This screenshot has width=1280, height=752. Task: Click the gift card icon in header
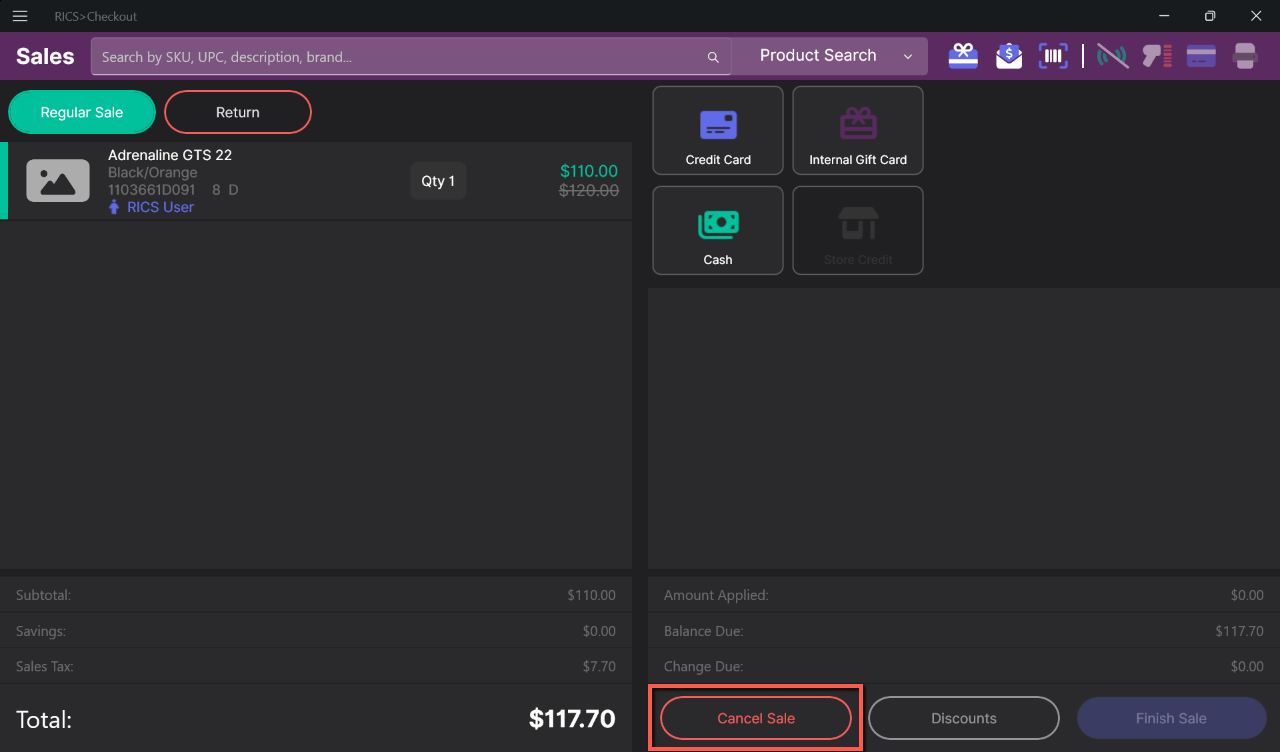[x=963, y=56]
